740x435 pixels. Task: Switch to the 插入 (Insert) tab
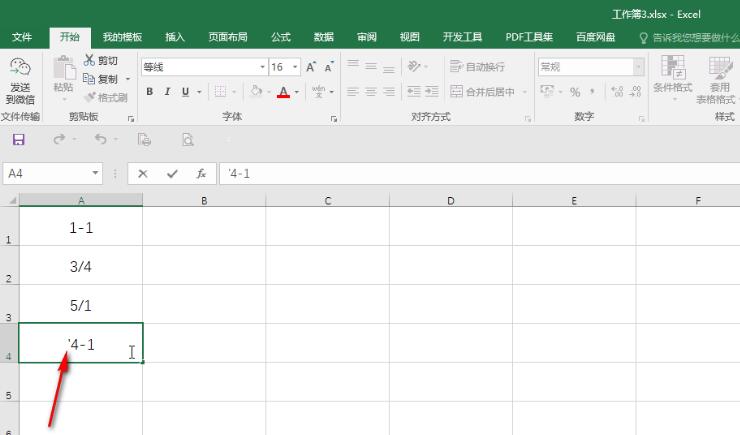coord(175,37)
